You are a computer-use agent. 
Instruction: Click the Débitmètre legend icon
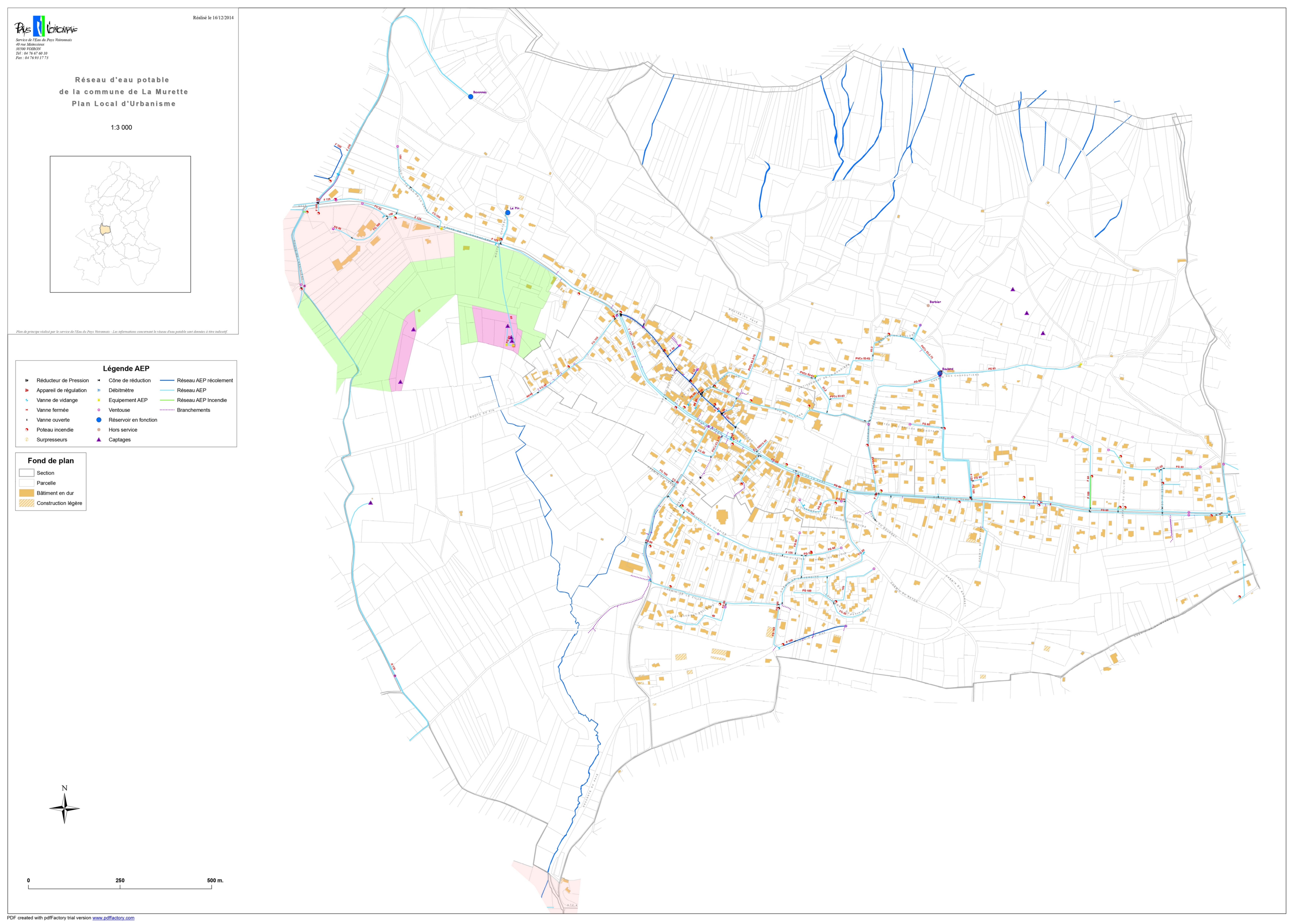[99, 390]
